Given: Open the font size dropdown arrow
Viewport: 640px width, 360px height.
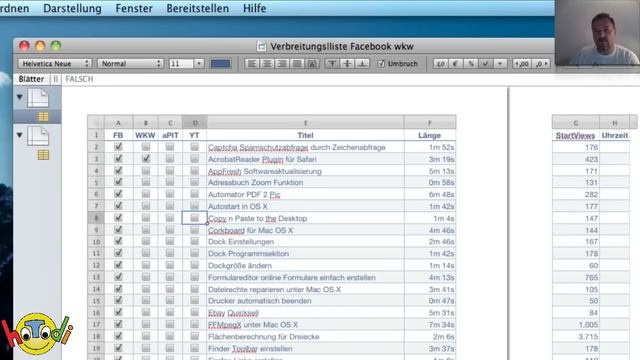Looking at the screenshot, I should 199,64.
